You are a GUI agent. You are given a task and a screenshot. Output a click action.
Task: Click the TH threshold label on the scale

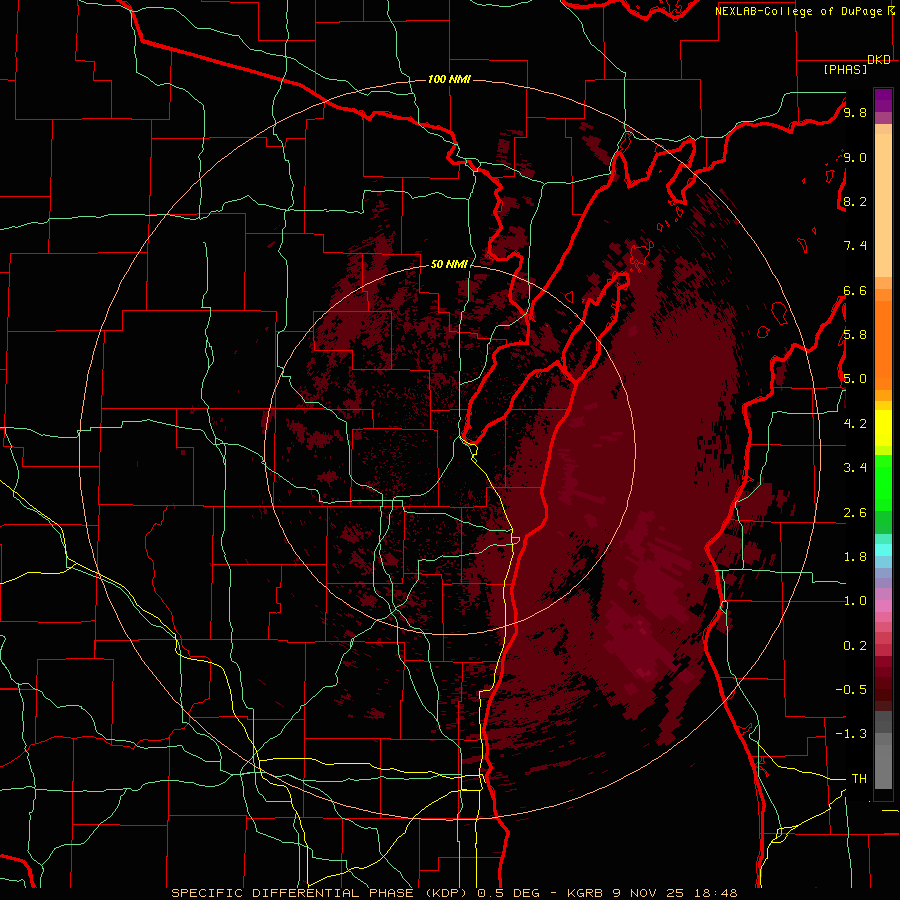859,779
